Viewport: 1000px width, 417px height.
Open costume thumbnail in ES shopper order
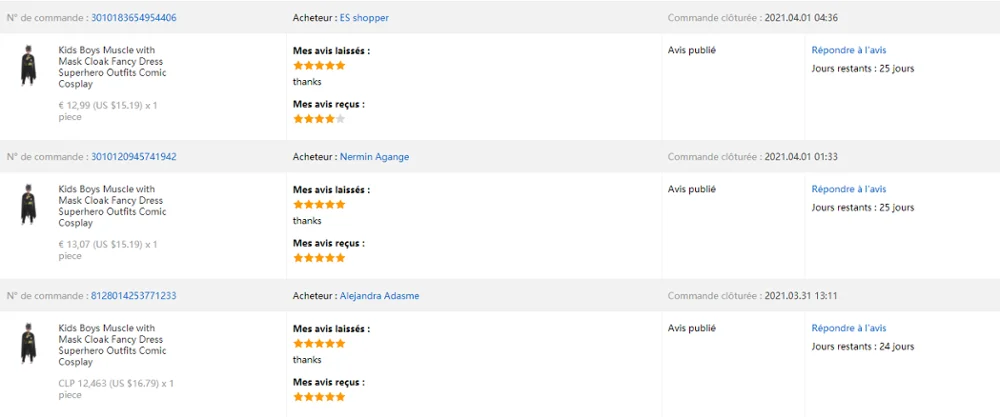[x=28, y=66]
